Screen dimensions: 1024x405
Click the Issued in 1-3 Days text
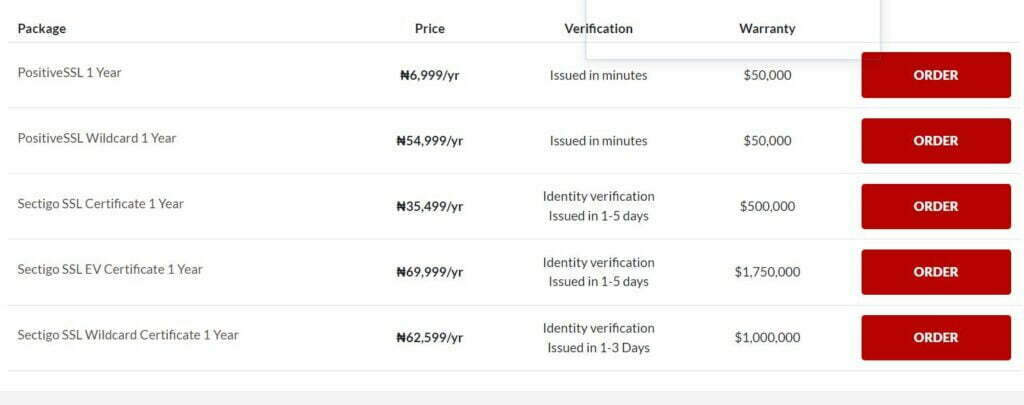coord(598,348)
